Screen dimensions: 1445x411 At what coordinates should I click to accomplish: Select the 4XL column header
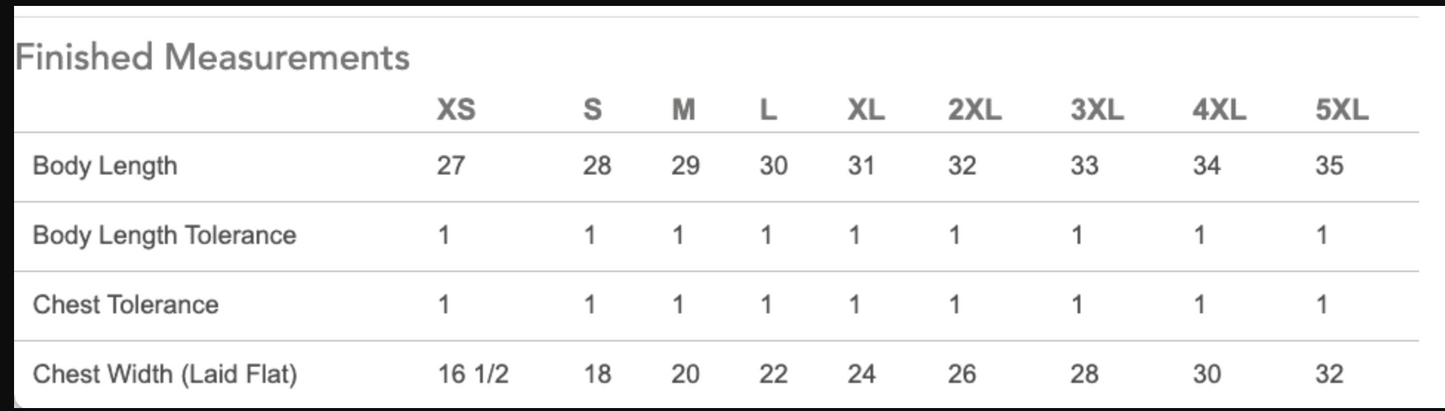pos(1219,110)
